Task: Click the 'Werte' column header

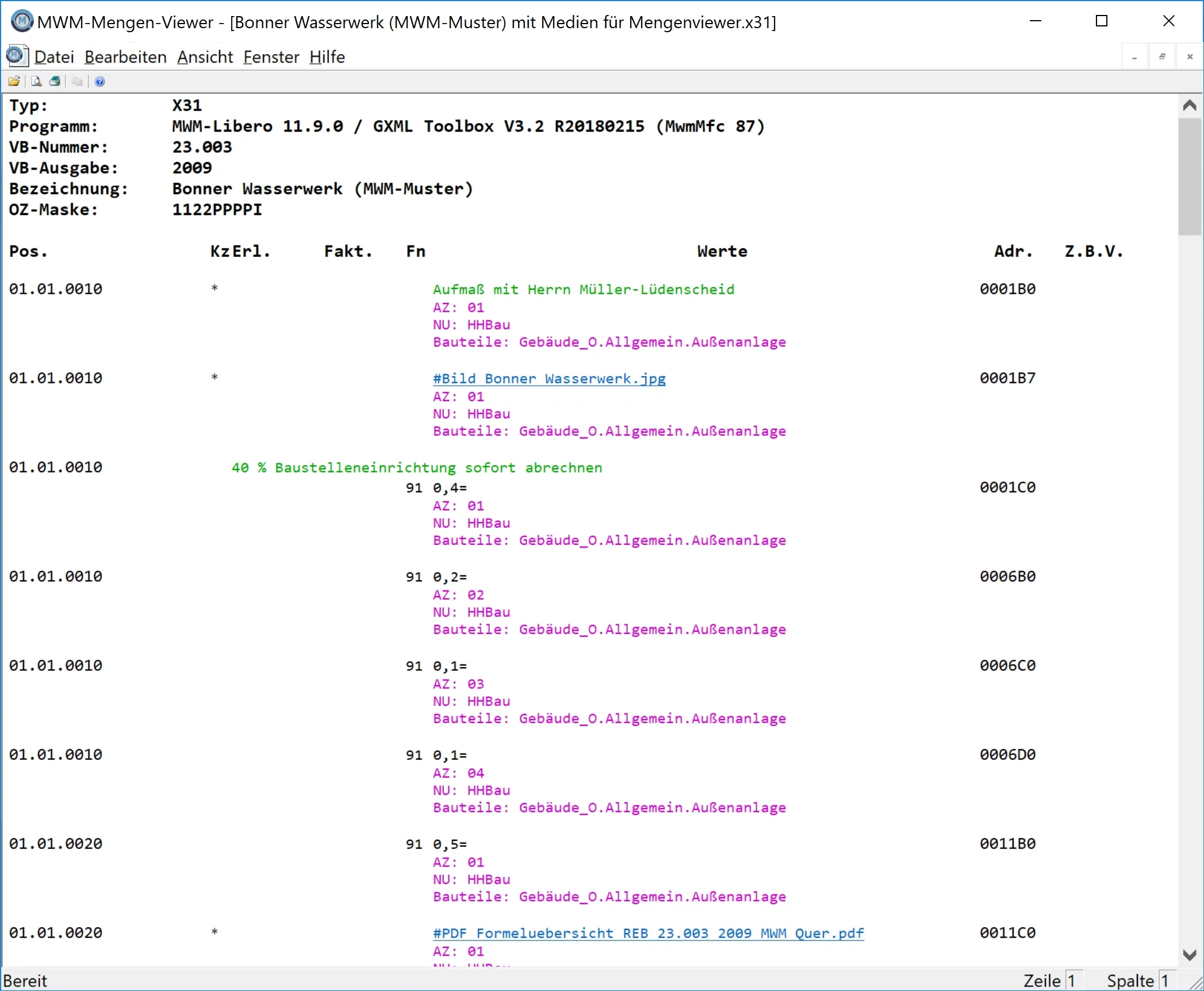Action: tap(722, 251)
